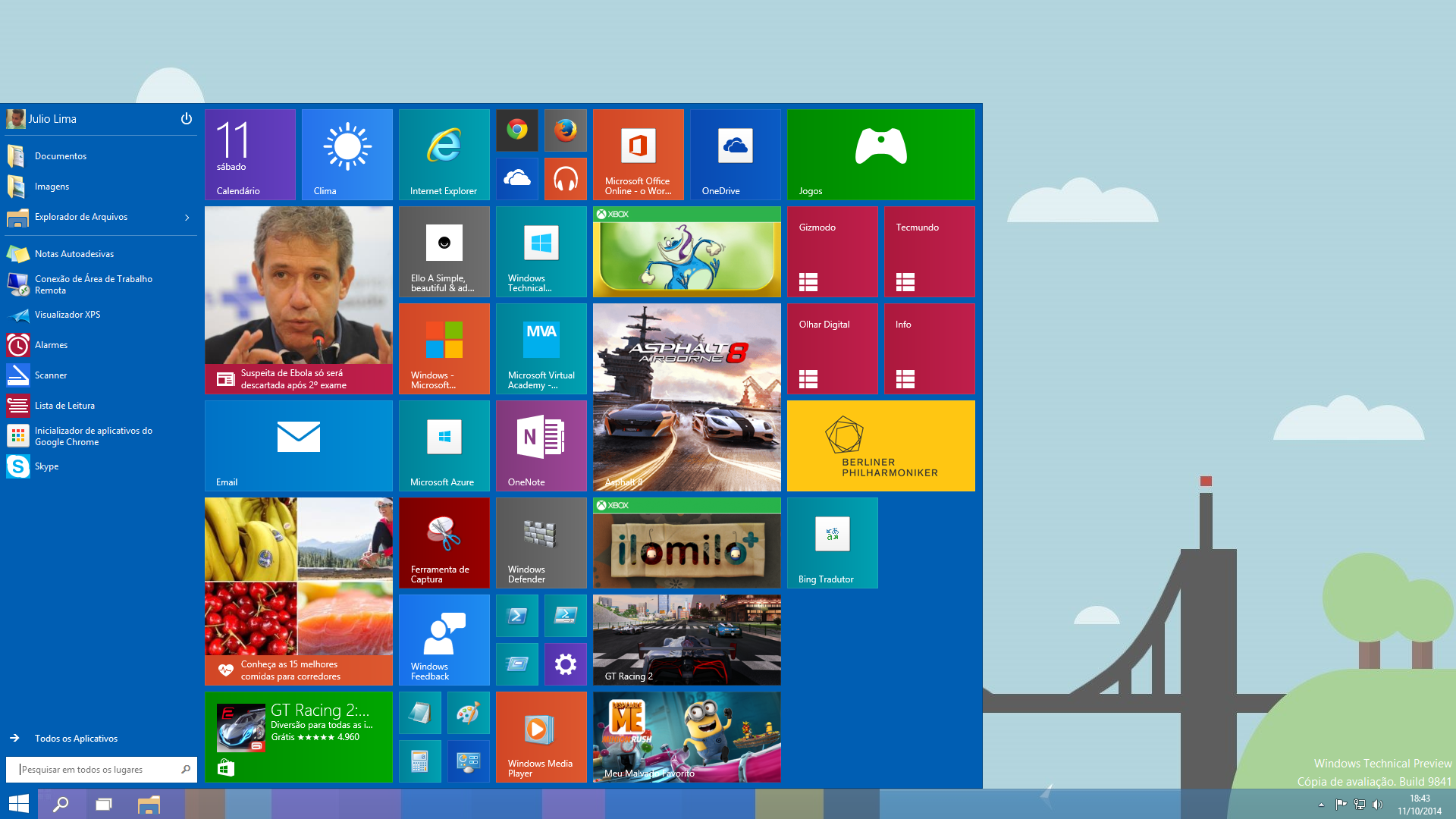
Task: Open the Windows Technical tile
Action: 541,252
